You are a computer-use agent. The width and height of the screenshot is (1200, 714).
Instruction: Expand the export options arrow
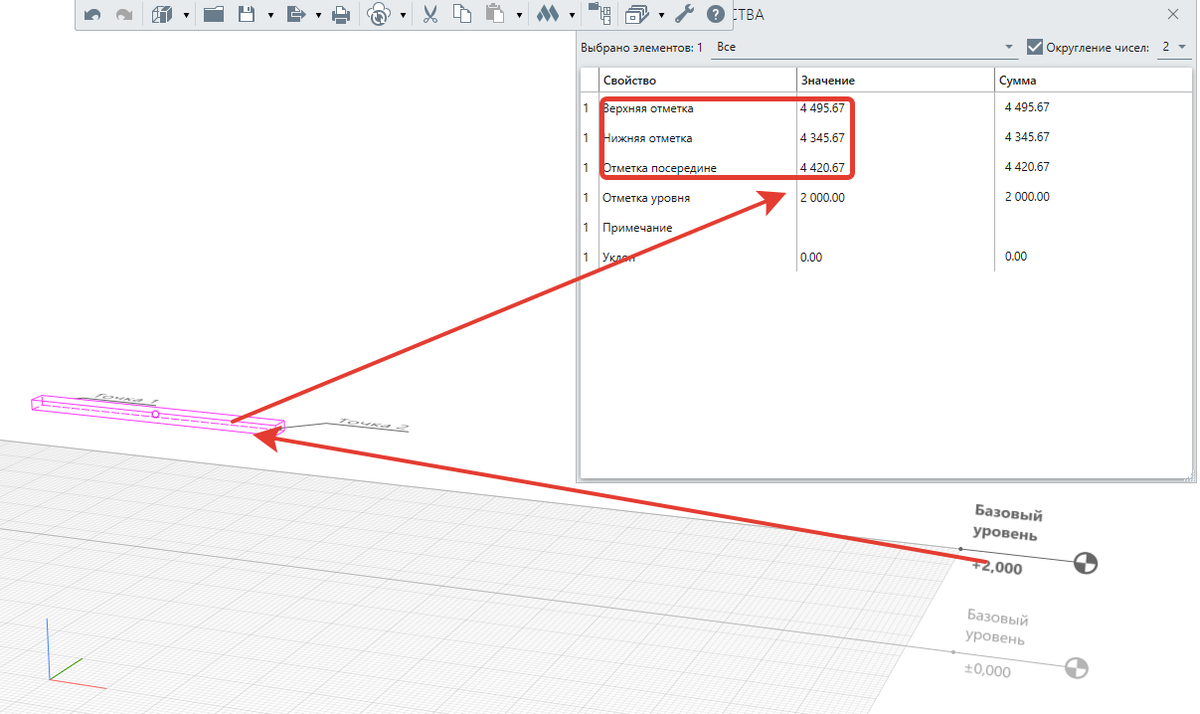318,16
